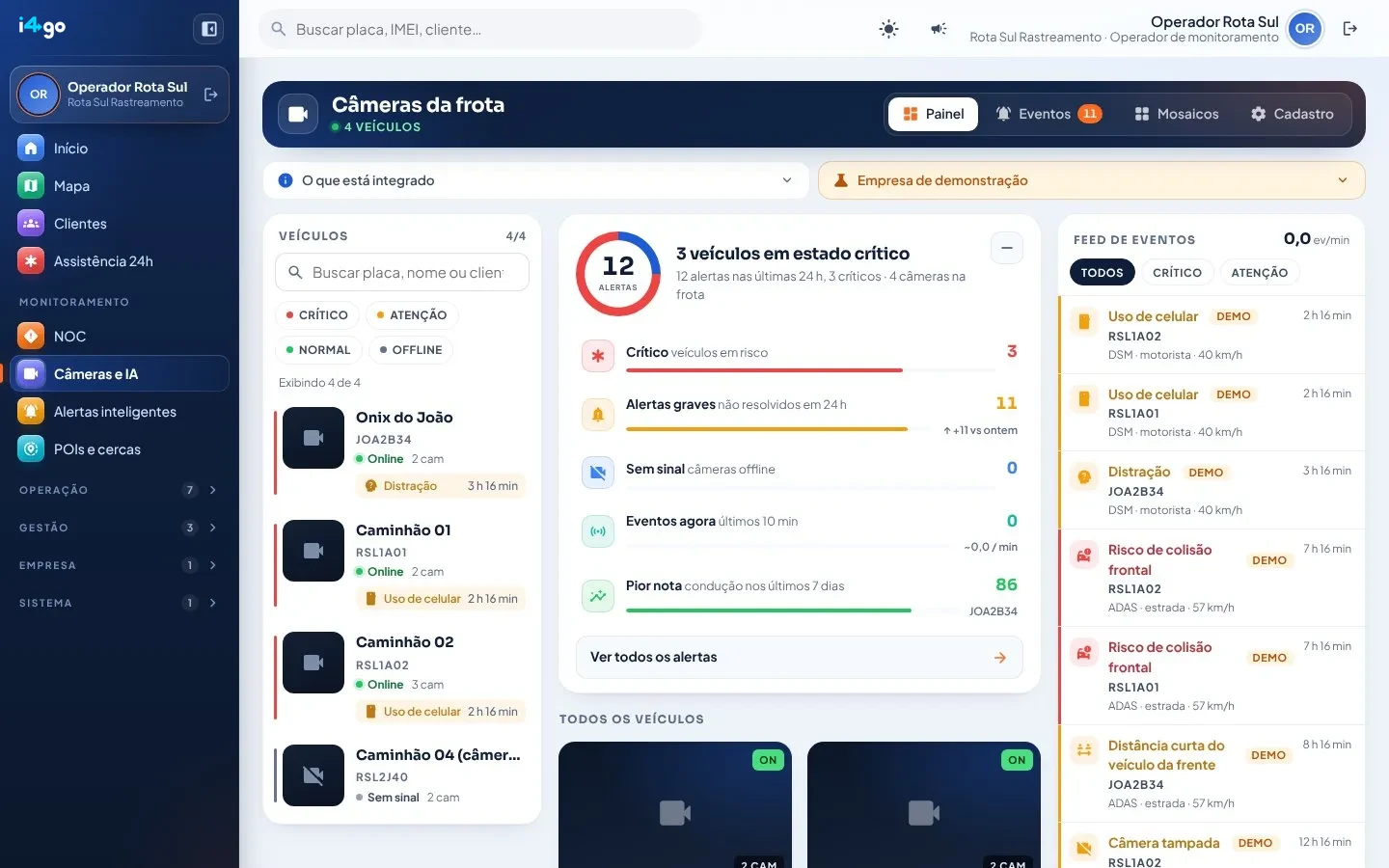The image size is (1389, 868).
Task: Open the Eventos tab
Action: click(x=1048, y=114)
